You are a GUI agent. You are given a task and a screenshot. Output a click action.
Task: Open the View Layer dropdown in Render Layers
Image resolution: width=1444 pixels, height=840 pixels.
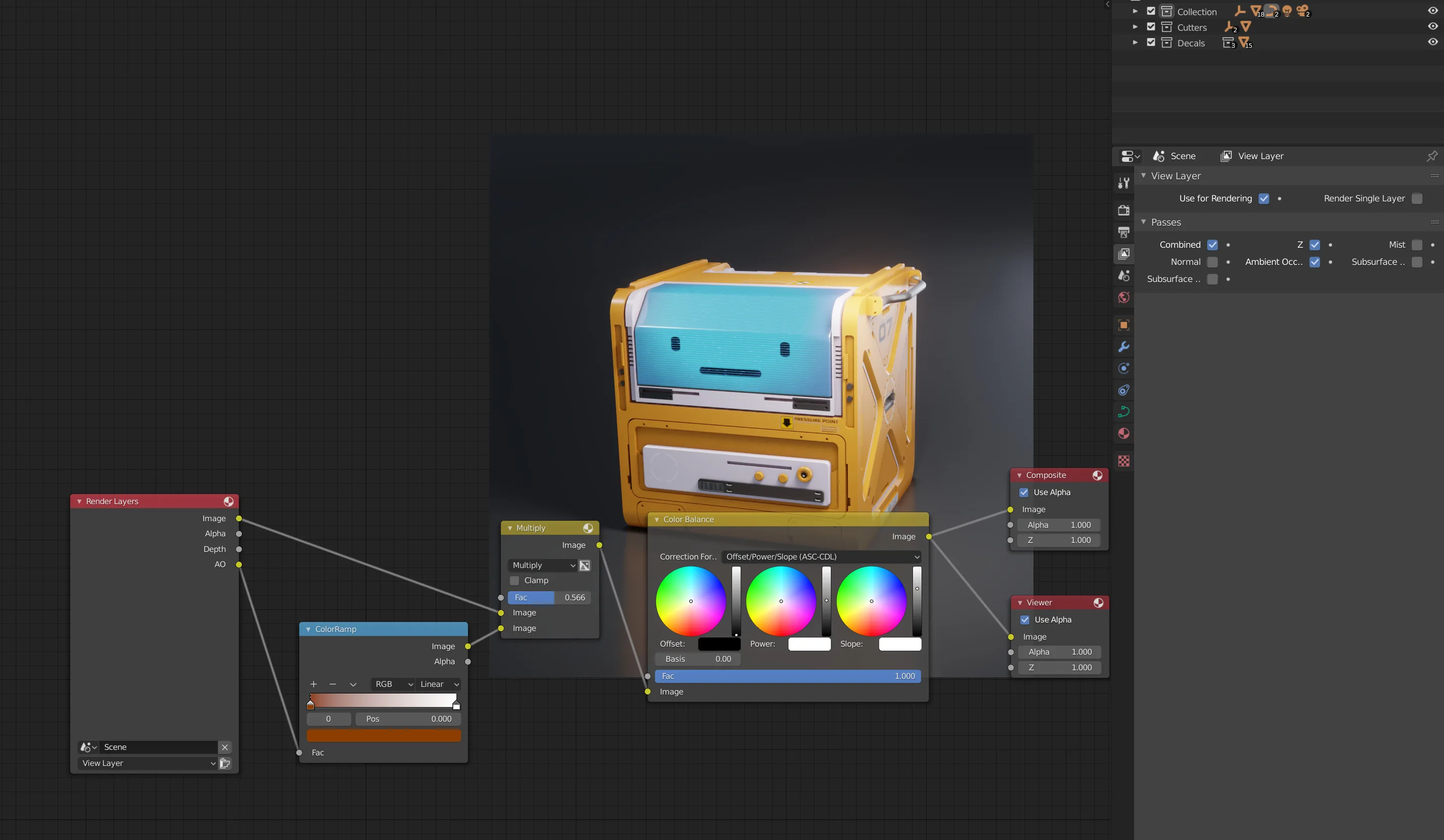[148, 763]
